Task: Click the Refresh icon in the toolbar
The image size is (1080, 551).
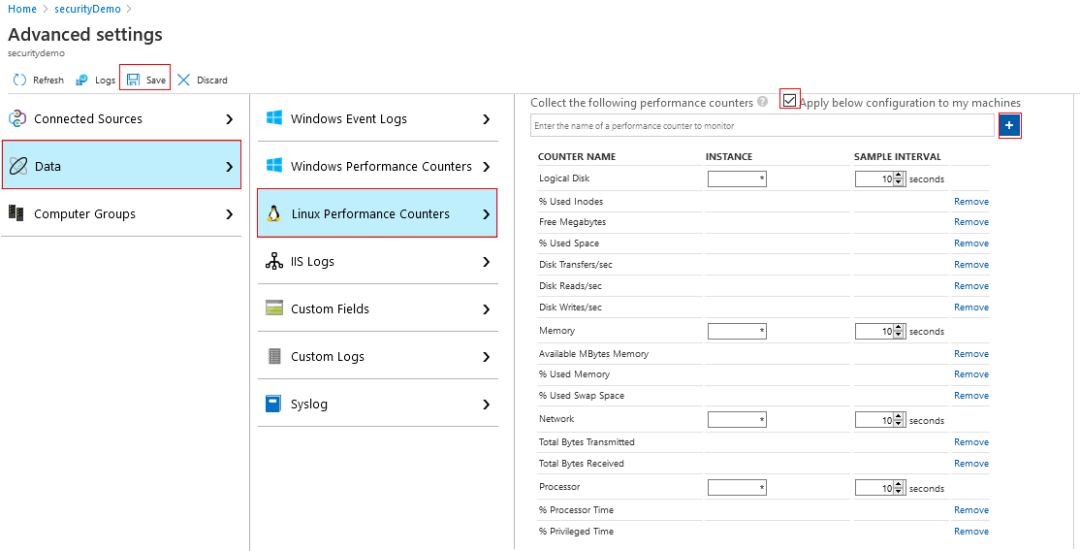Action: coord(19,80)
